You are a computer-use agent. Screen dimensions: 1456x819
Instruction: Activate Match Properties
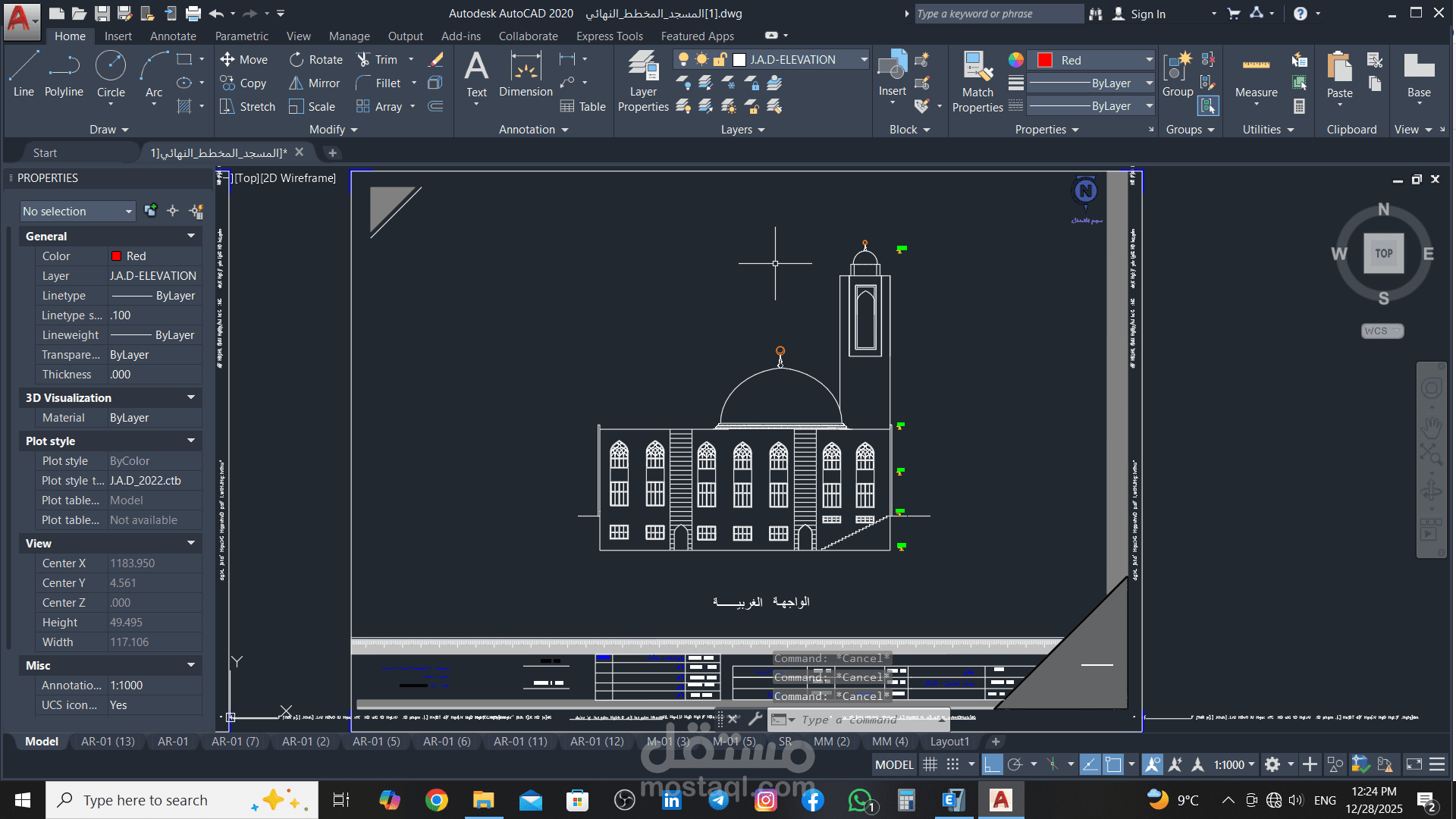coord(977,81)
